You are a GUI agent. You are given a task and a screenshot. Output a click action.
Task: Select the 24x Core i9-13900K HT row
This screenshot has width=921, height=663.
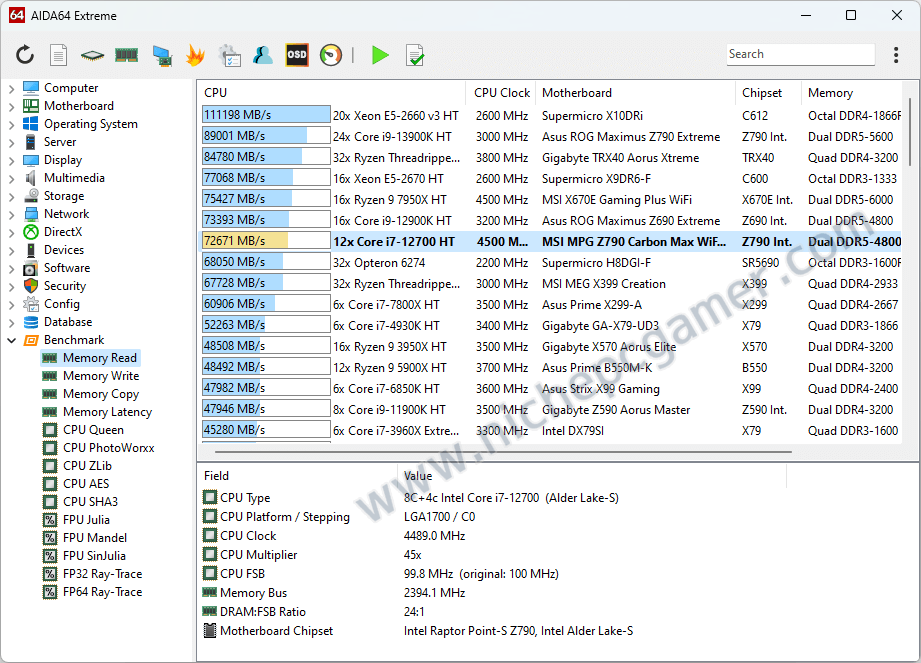(x=551, y=137)
